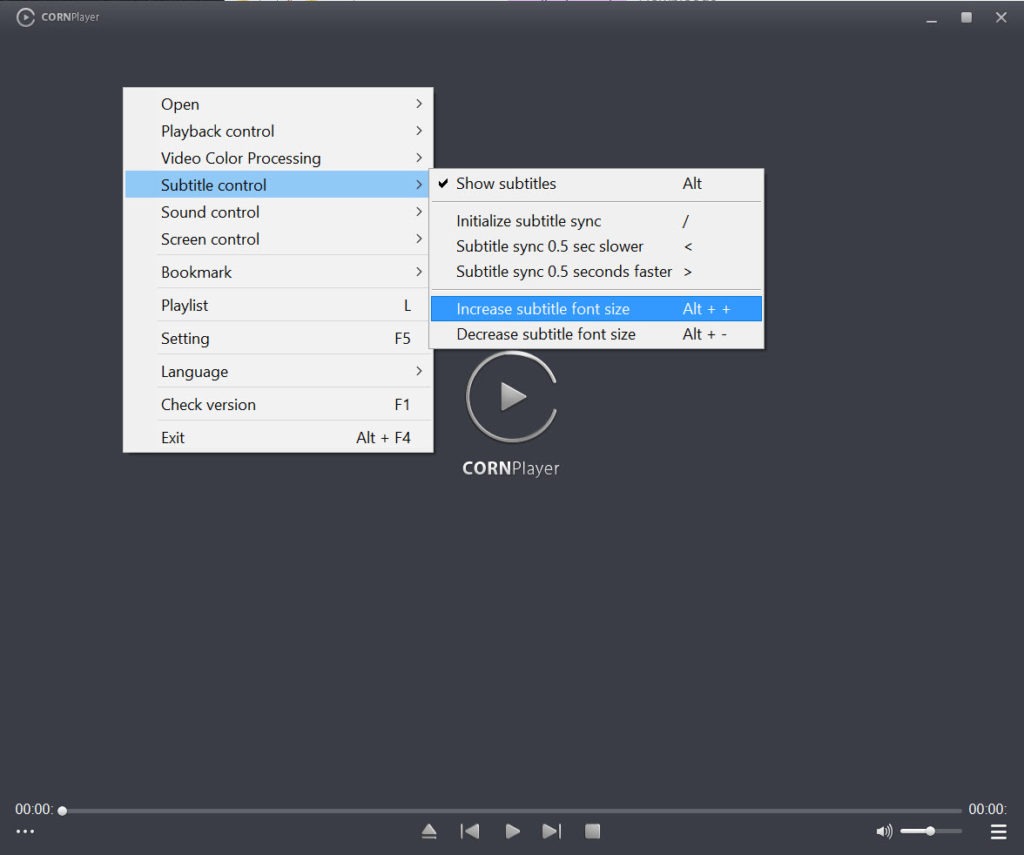1024x855 pixels.
Task: Start playback with the bottom play button
Action: tap(513, 831)
